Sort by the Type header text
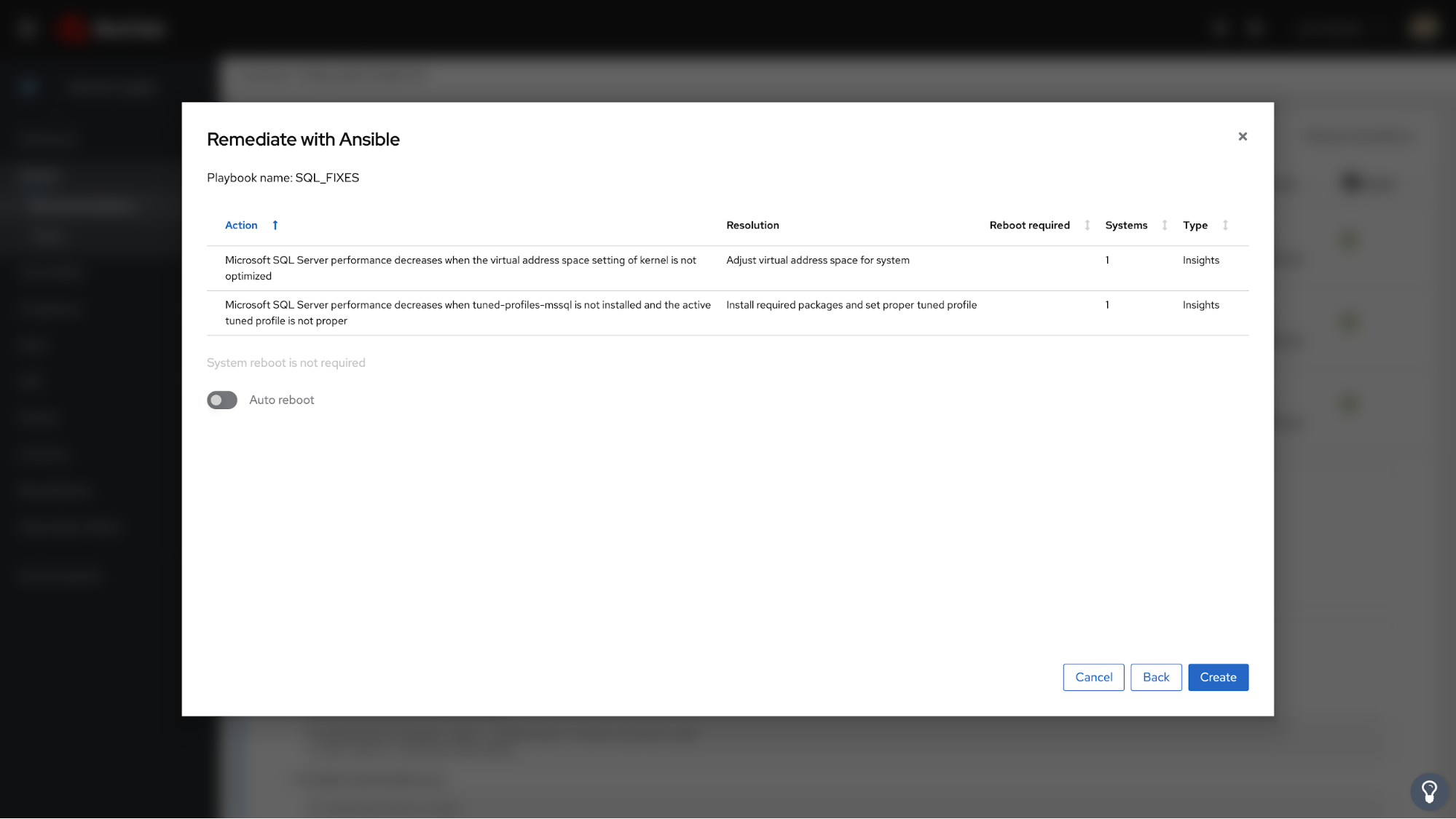 click(1195, 226)
